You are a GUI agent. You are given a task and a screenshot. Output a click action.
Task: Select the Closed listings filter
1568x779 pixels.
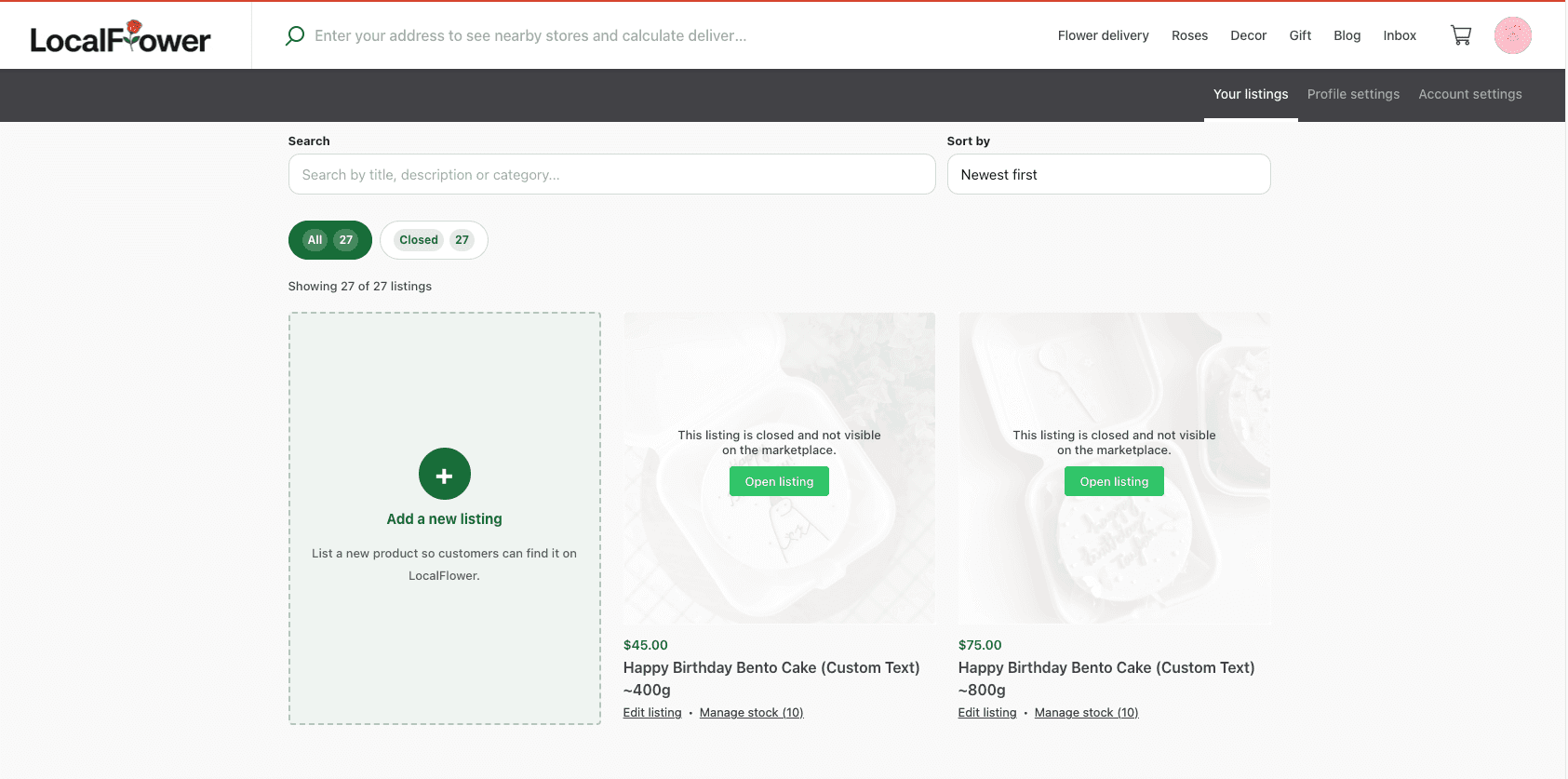pyautogui.click(x=434, y=240)
